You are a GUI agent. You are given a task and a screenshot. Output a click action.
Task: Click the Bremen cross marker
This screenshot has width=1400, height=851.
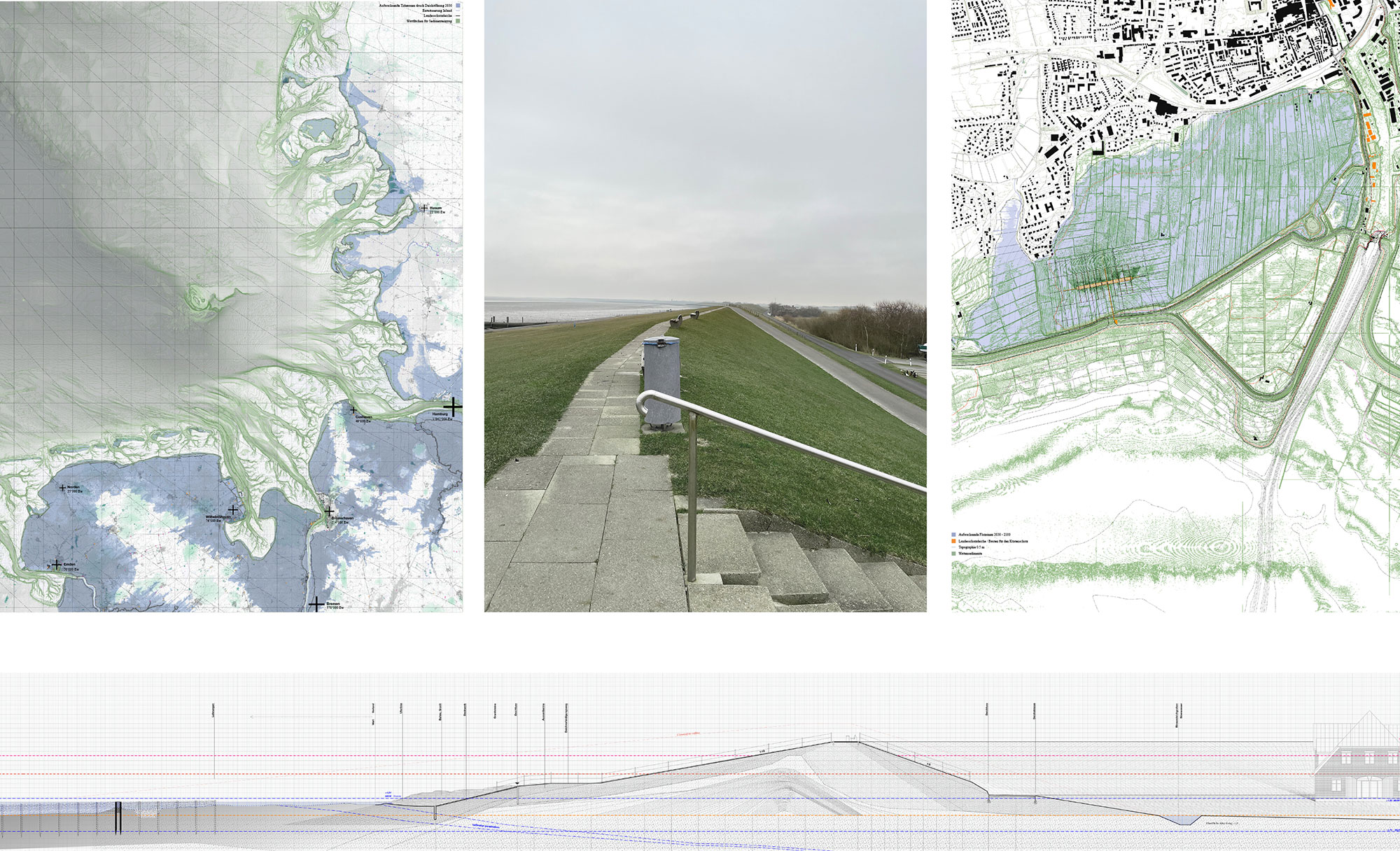(316, 603)
